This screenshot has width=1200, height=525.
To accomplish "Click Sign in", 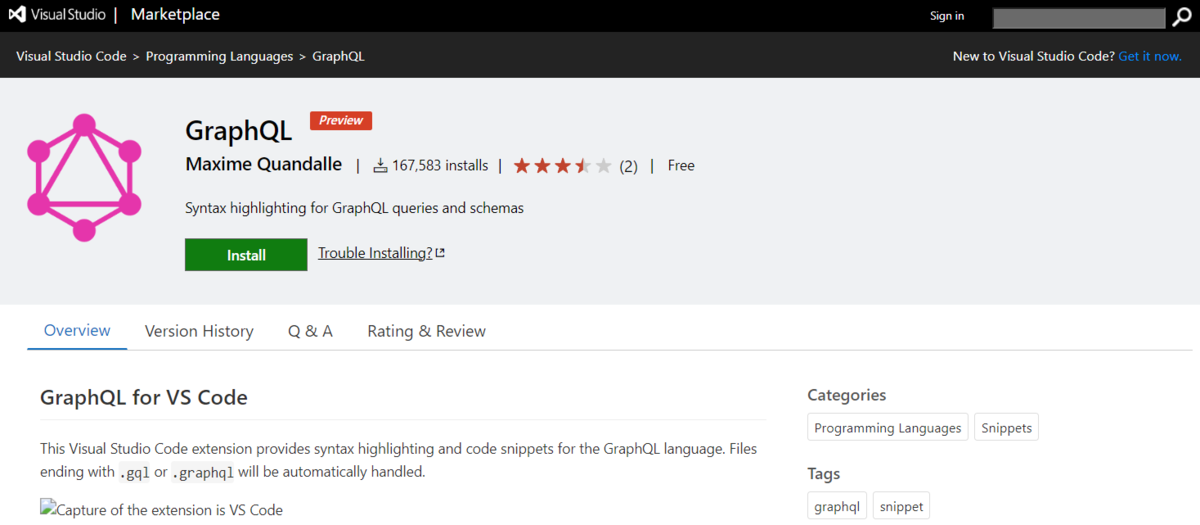I will [947, 16].
